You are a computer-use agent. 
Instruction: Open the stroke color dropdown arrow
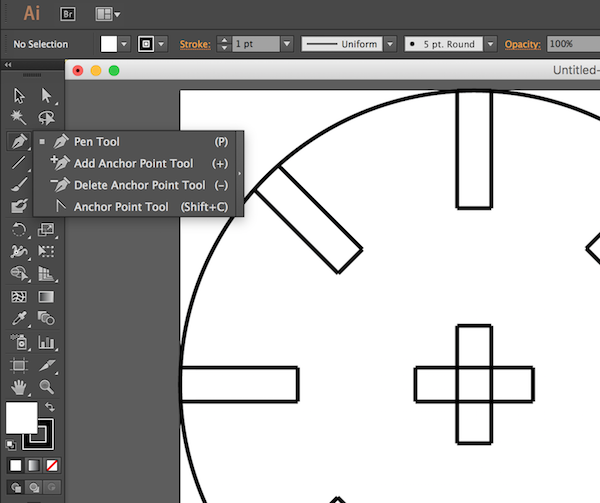coord(161,44)
